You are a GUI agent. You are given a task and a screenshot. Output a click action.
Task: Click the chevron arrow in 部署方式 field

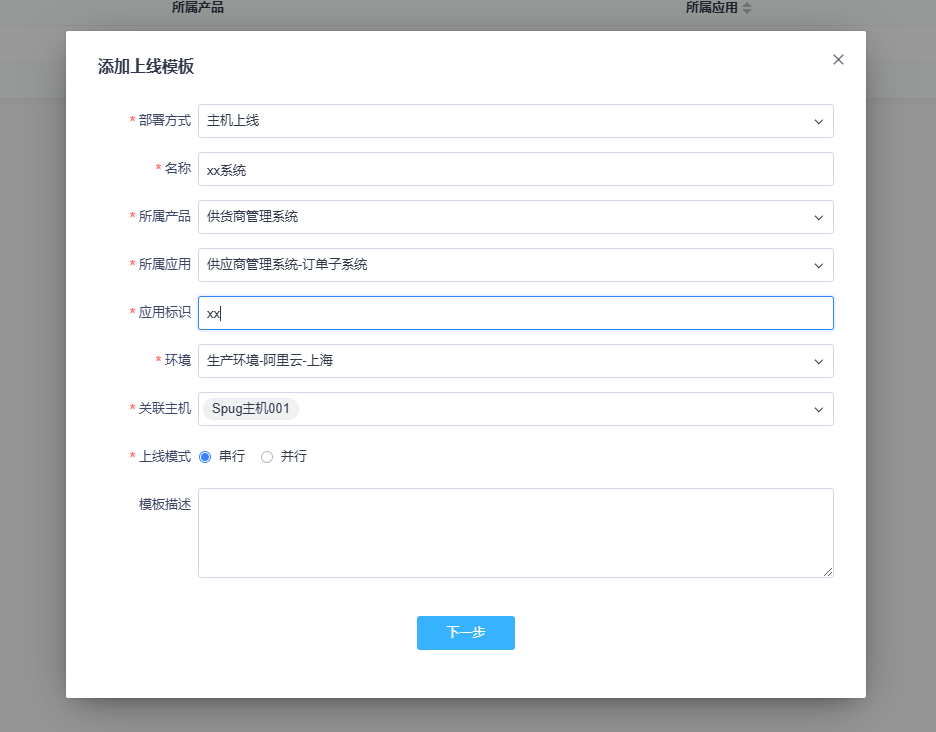point(818,121)
